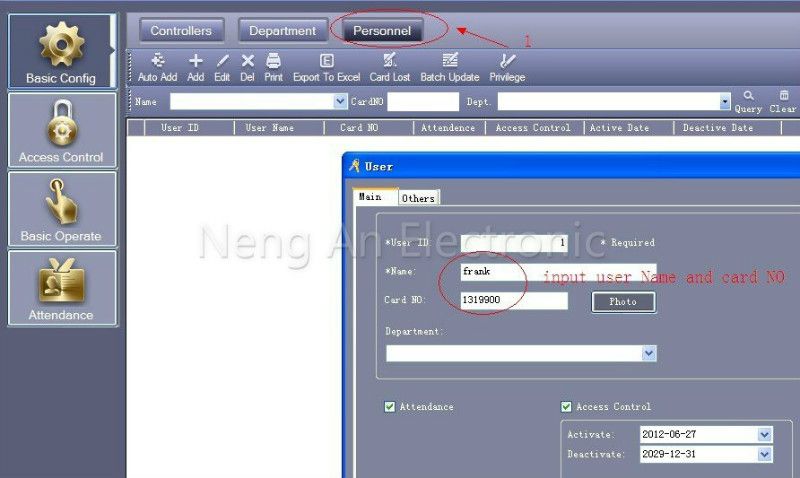Click the Card NO input field
800x478 pixels.
[x=514, y=300]
